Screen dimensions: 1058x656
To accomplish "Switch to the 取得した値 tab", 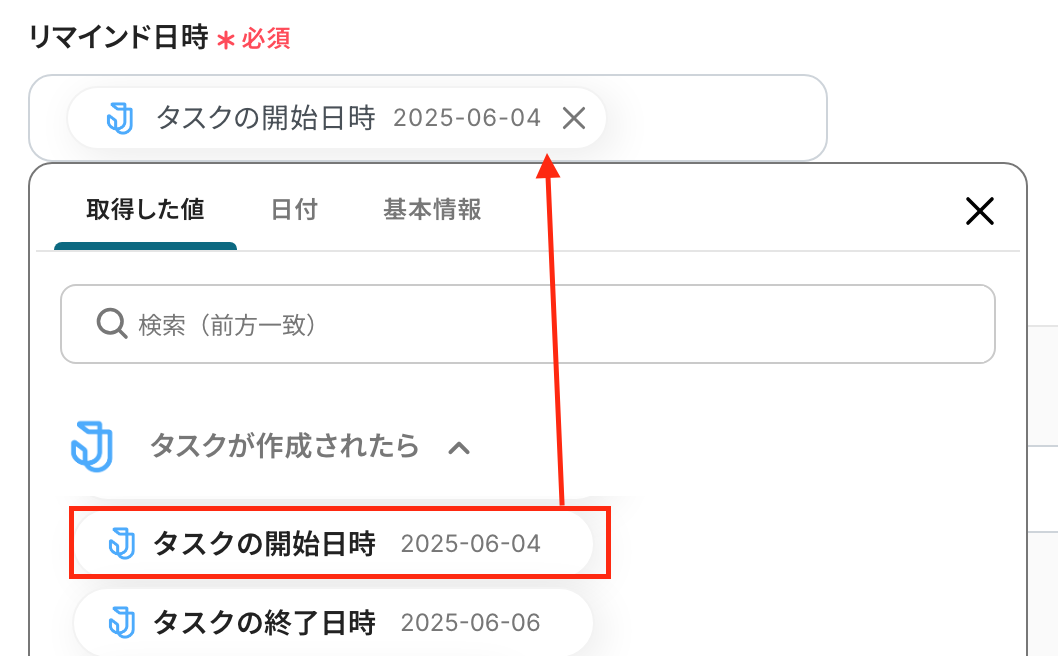I will [x=145, y=210].
